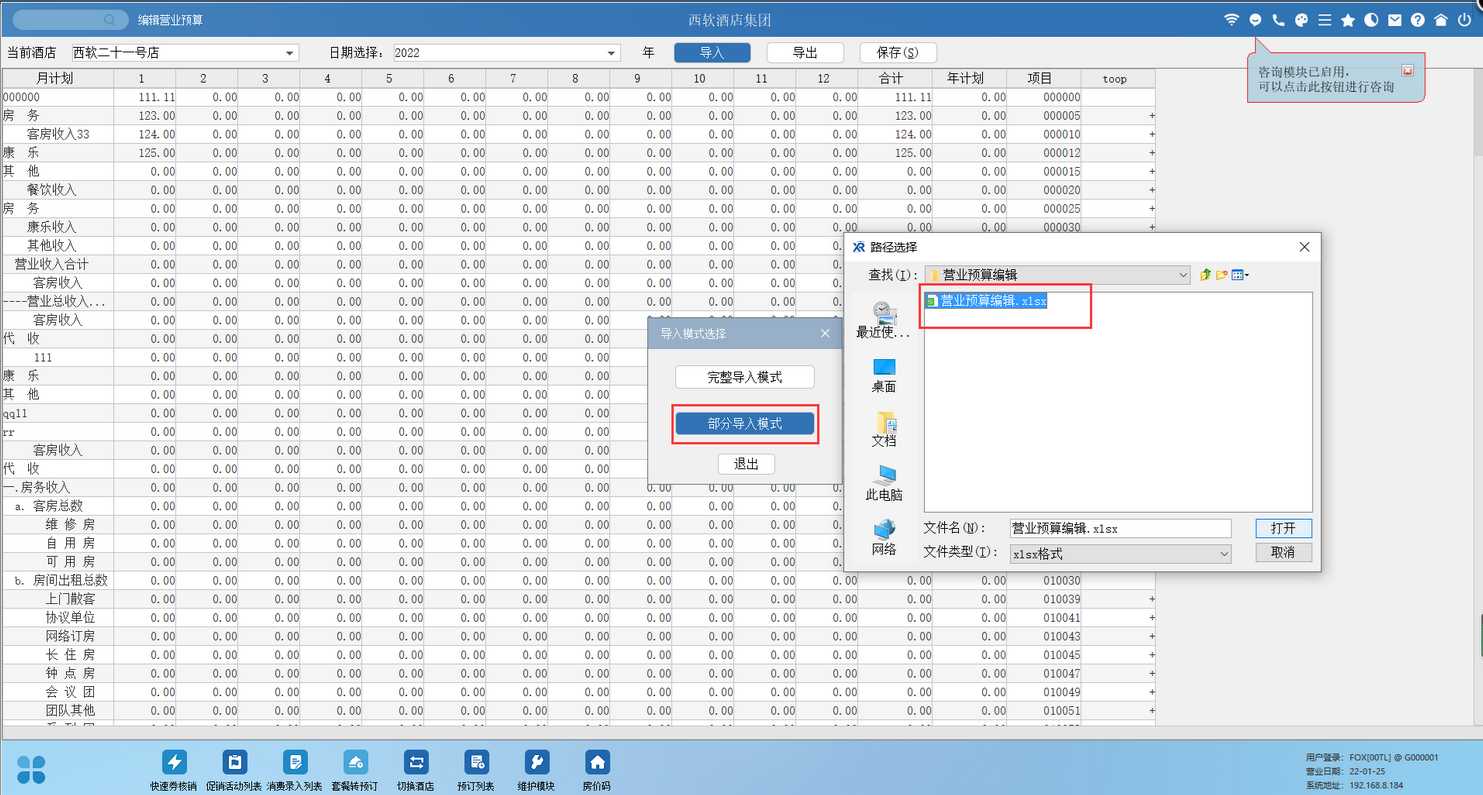1483x795 pixels.
Task: Click the phone call icon
Action: click(x=1278, y=20)
